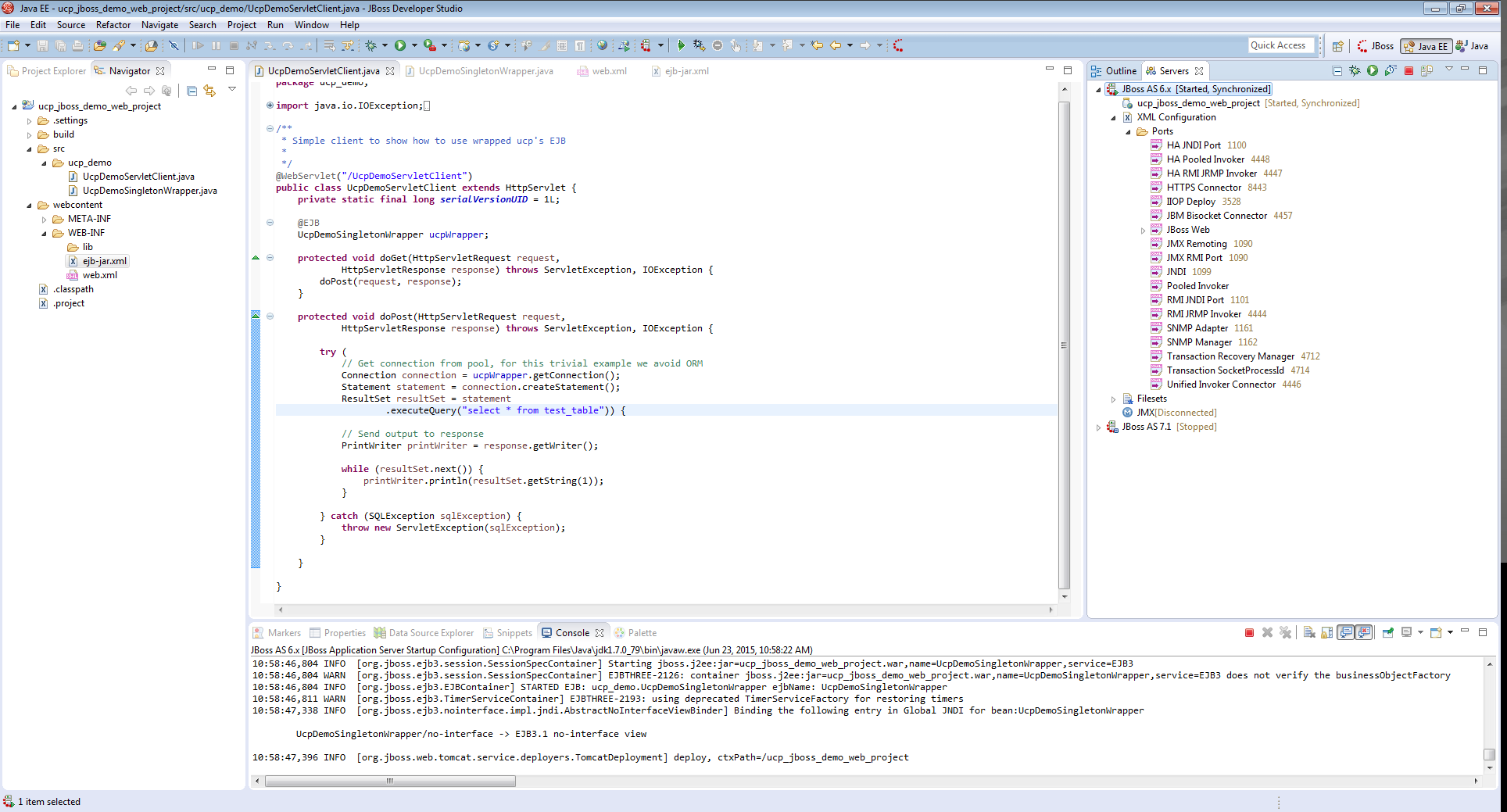1507x812 pixels.
Task: Start the server in debug mode
Action: (1355, 70)
